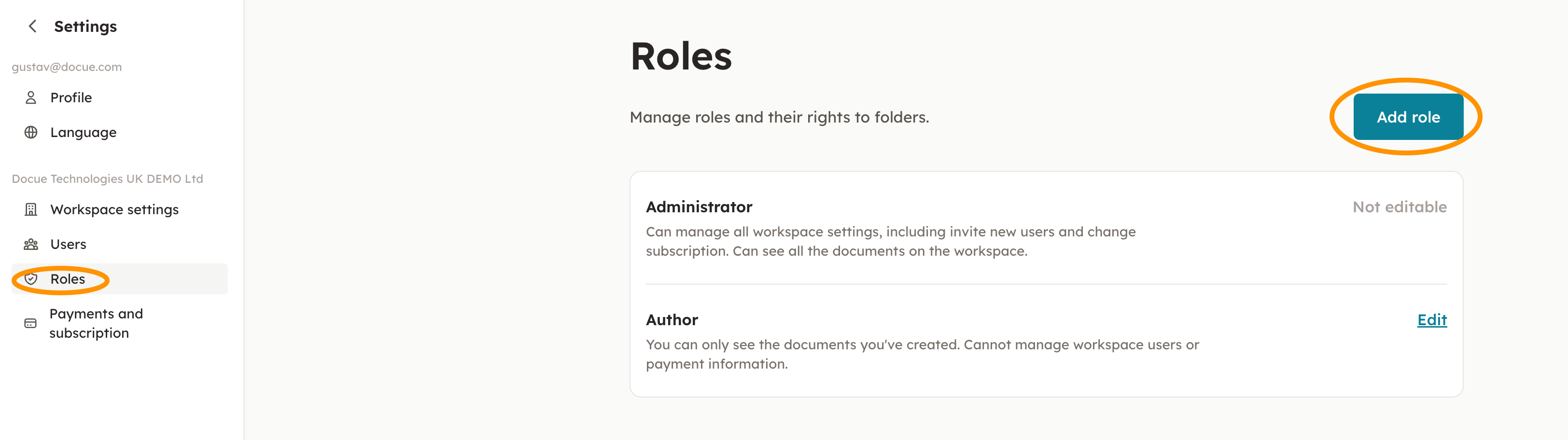
Task: Click the Roles shield icon
Action: point(31,279)
